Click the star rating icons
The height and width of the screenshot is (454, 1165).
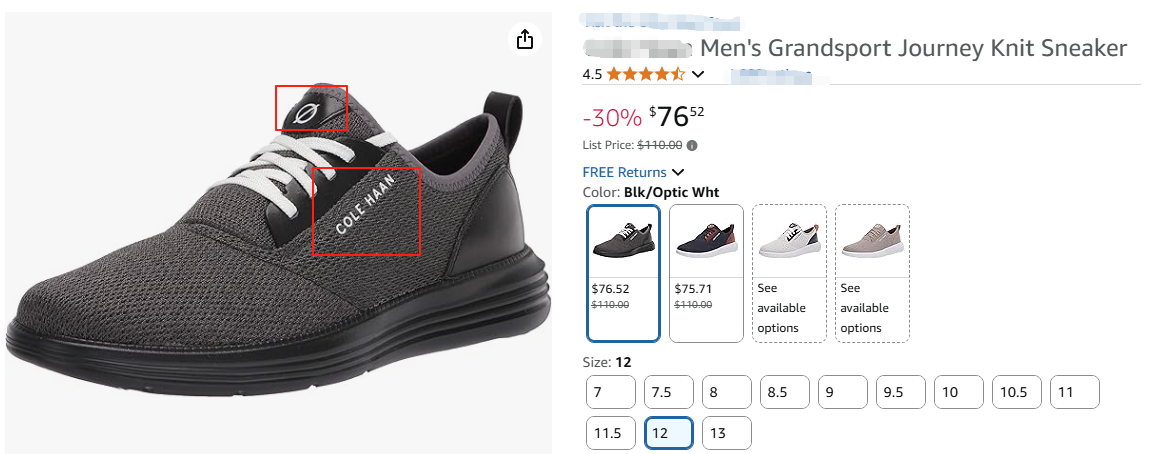pos(645,74)
